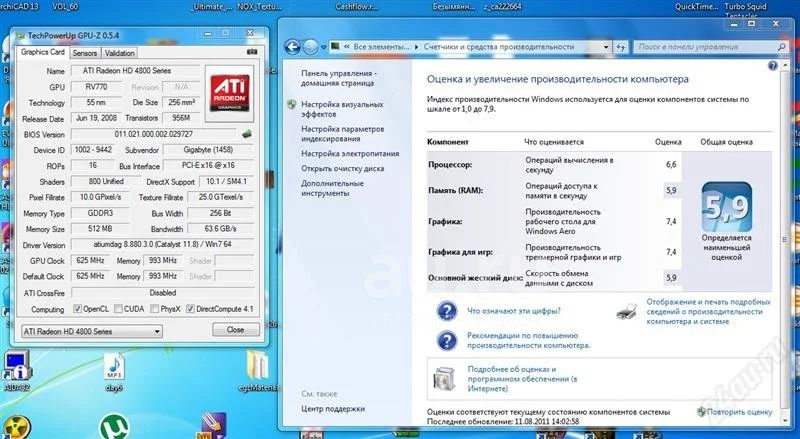Screen dimensions: 800x439
Task: Open Дополнительные инструменты link
Action: [332, 188]
